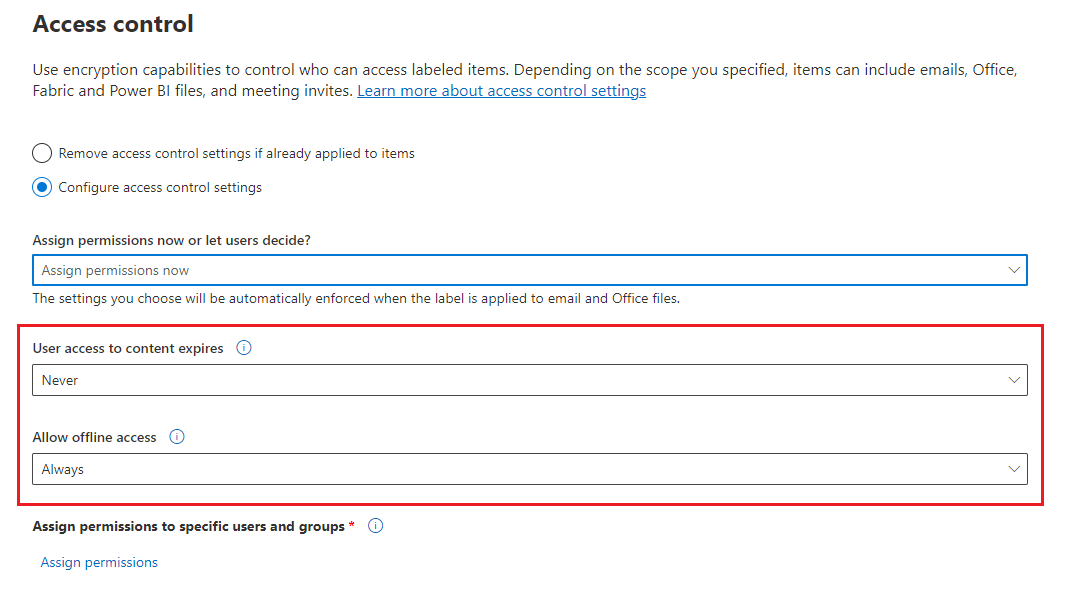Click the encryption capabilities description paragraph
Image resolution: width=1071 pixels, height=598 pixels.
click(500, 71)
